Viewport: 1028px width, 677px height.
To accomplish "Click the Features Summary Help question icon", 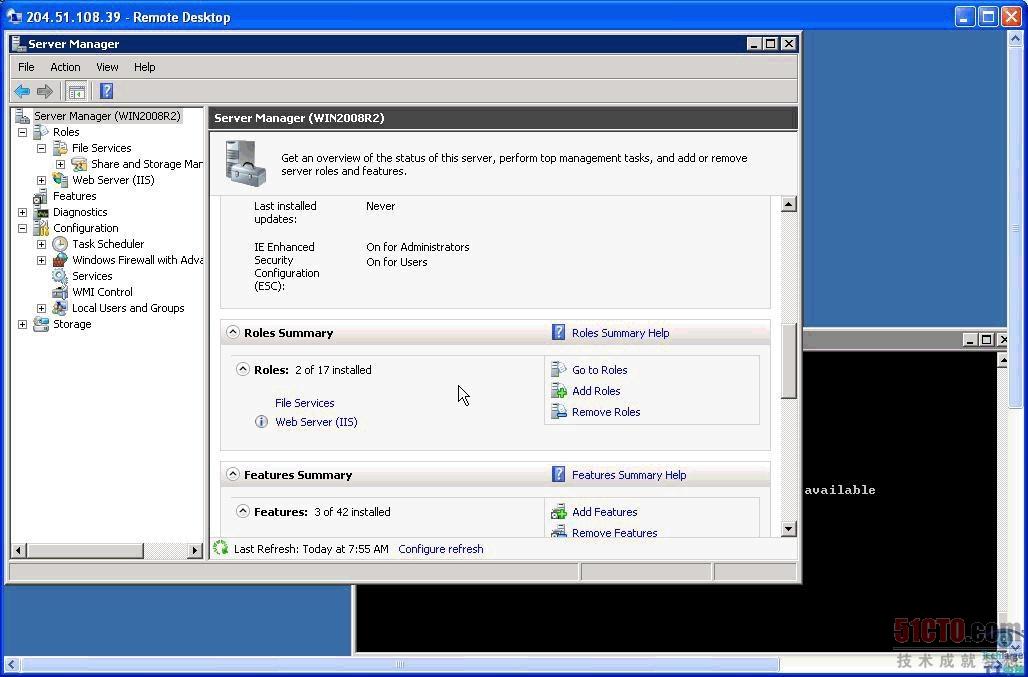I will coord(558,474).
